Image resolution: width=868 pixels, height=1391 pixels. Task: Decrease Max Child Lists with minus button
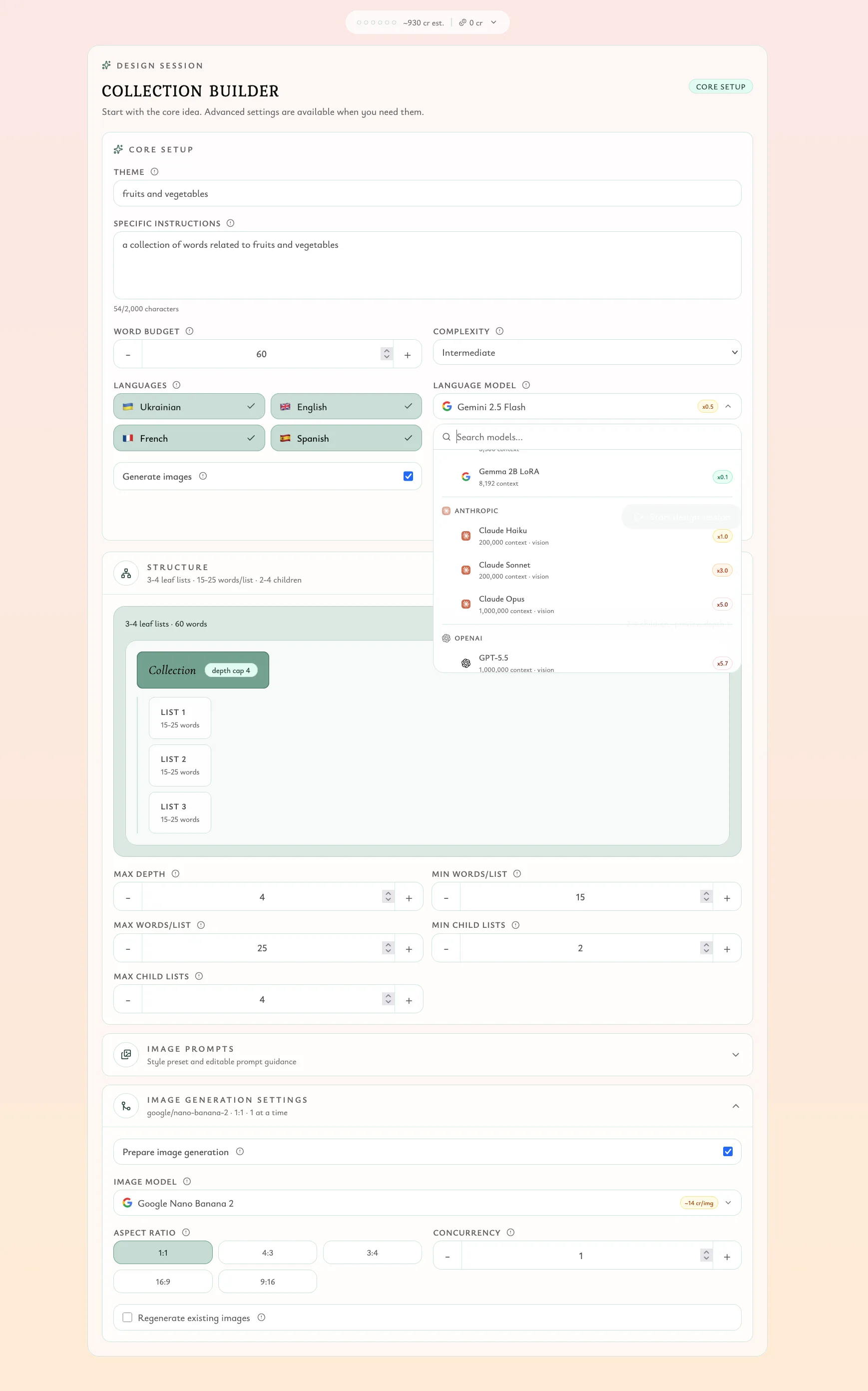tap(128, 1000)
